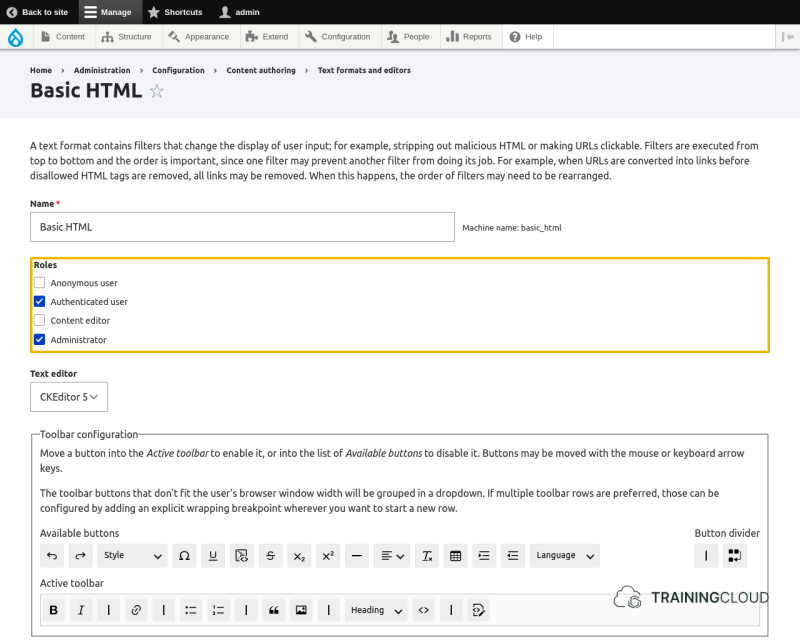Click Back to site

[37, 12]
